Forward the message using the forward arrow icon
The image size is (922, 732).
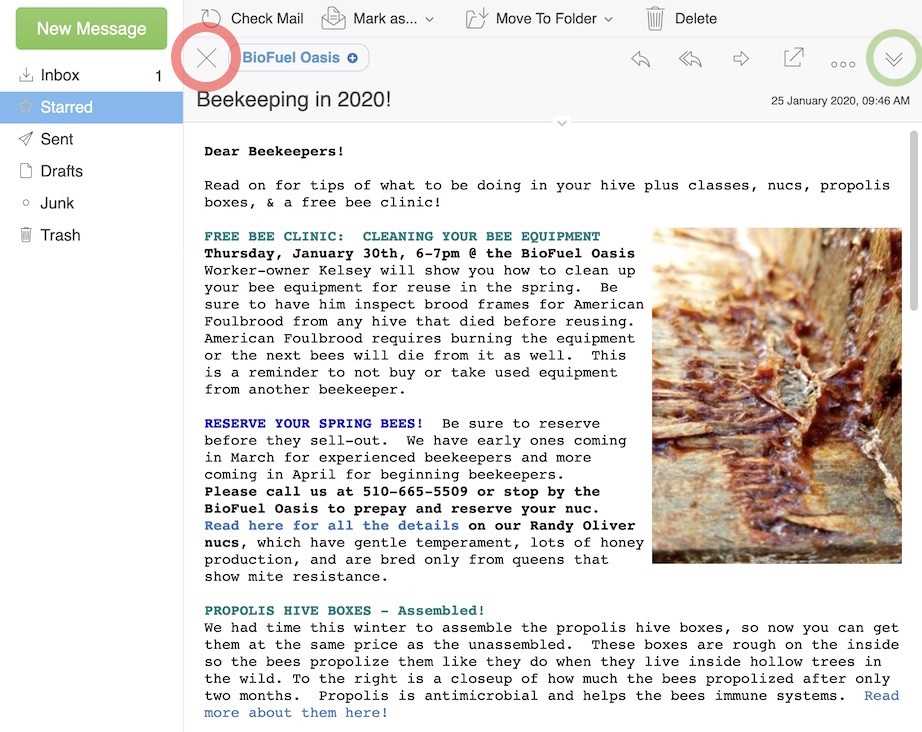741,60
